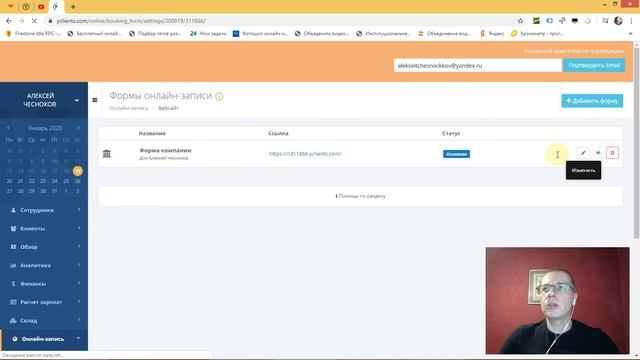
Task: Stop page loading with X button
Action: (x=34, y=20)
